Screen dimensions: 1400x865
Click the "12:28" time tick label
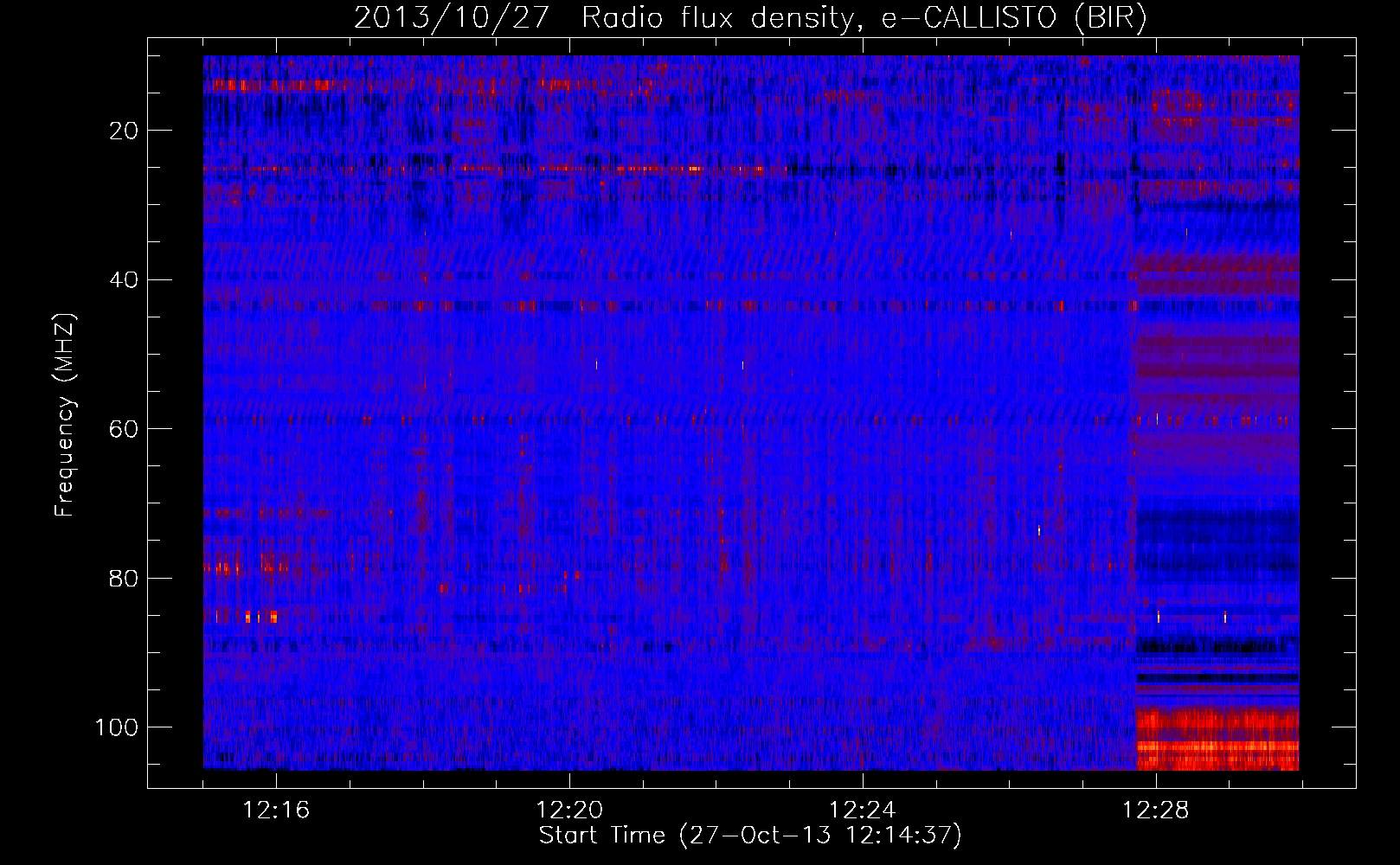[x=1156, y=811]
